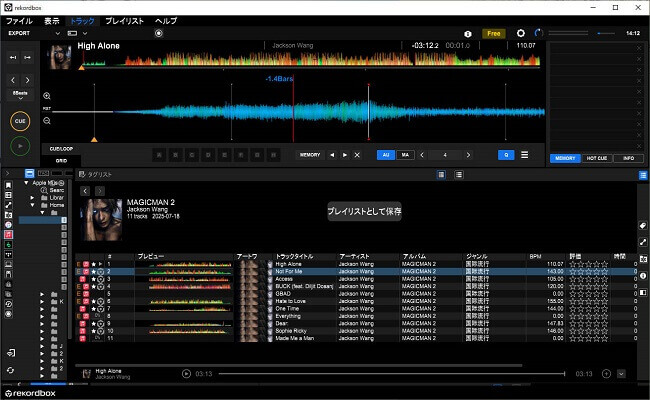Image resolution: width=650 pixels, height=400 pixels.
Task: Toggle tree view icon above the browser
Action: click(x=29, y=173)
